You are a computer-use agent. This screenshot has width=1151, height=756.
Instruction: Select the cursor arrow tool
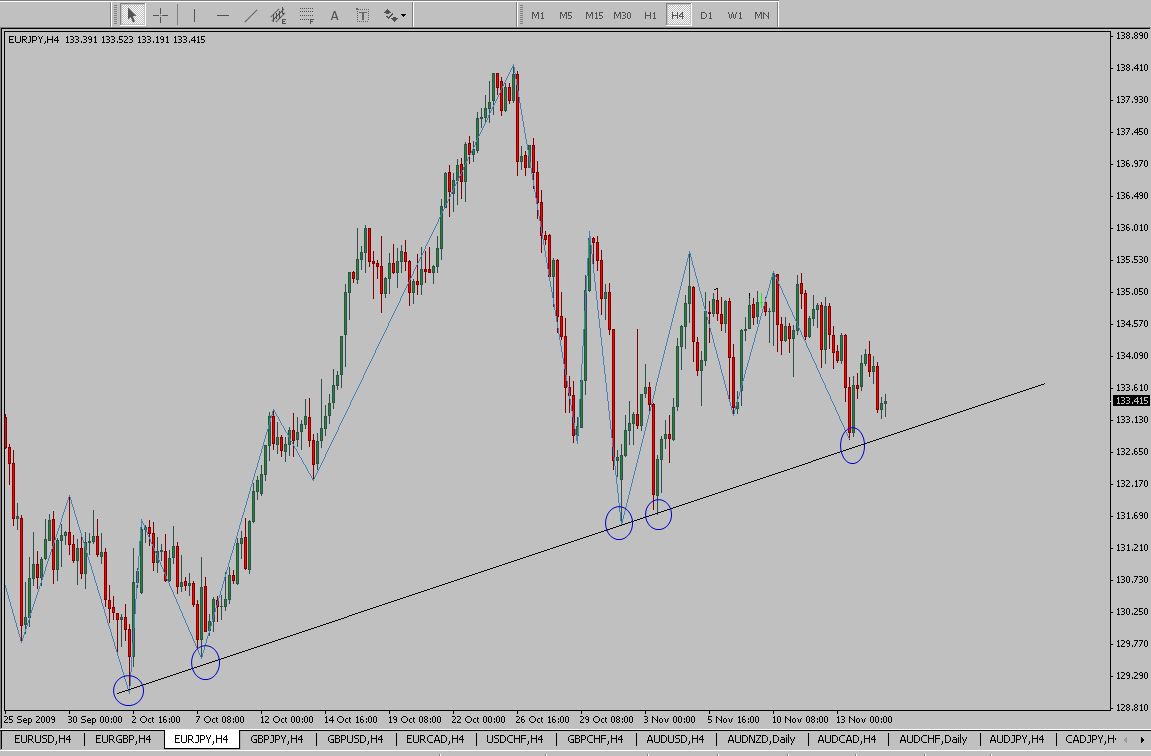pyautogui.click(x=132, y=15)
